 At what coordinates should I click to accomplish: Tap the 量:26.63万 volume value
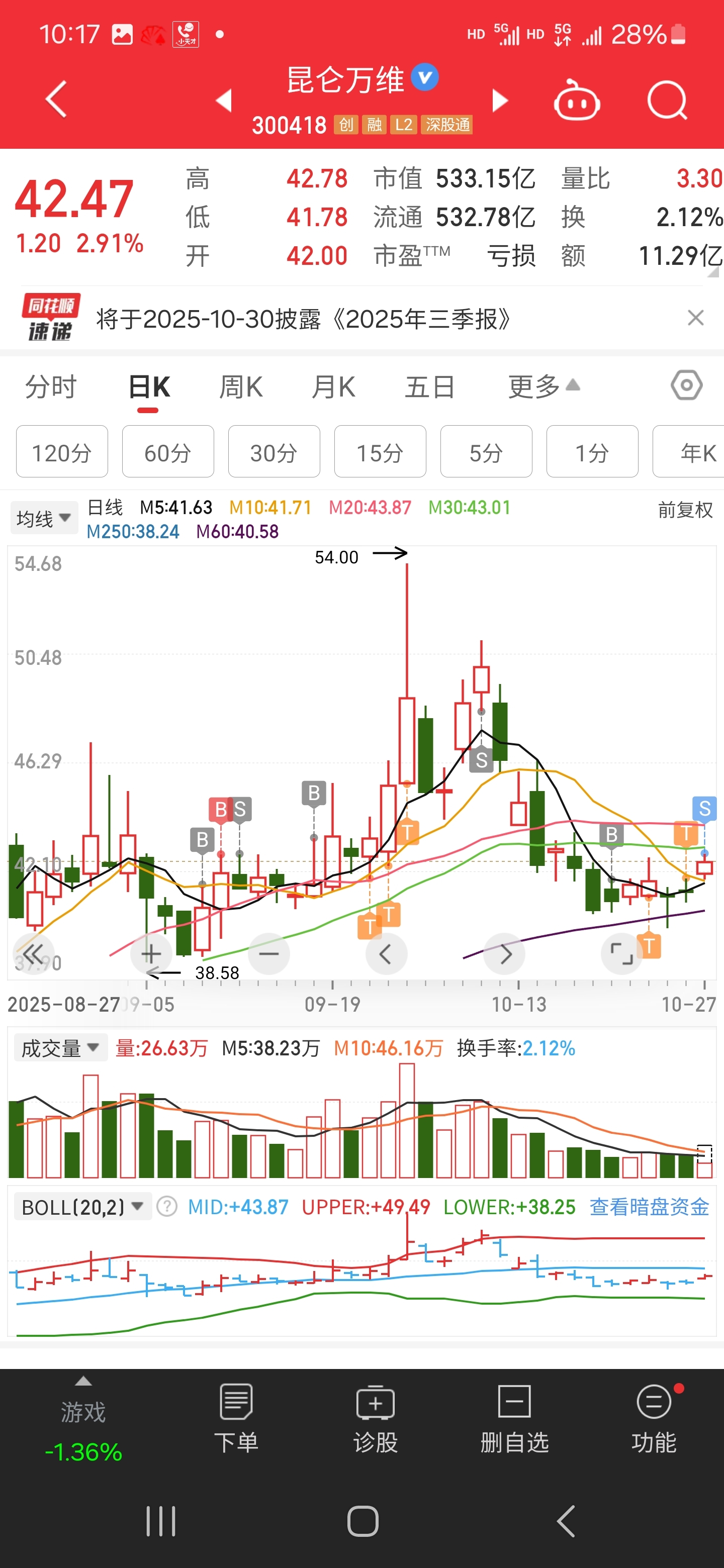click(x=161, y=1047)
